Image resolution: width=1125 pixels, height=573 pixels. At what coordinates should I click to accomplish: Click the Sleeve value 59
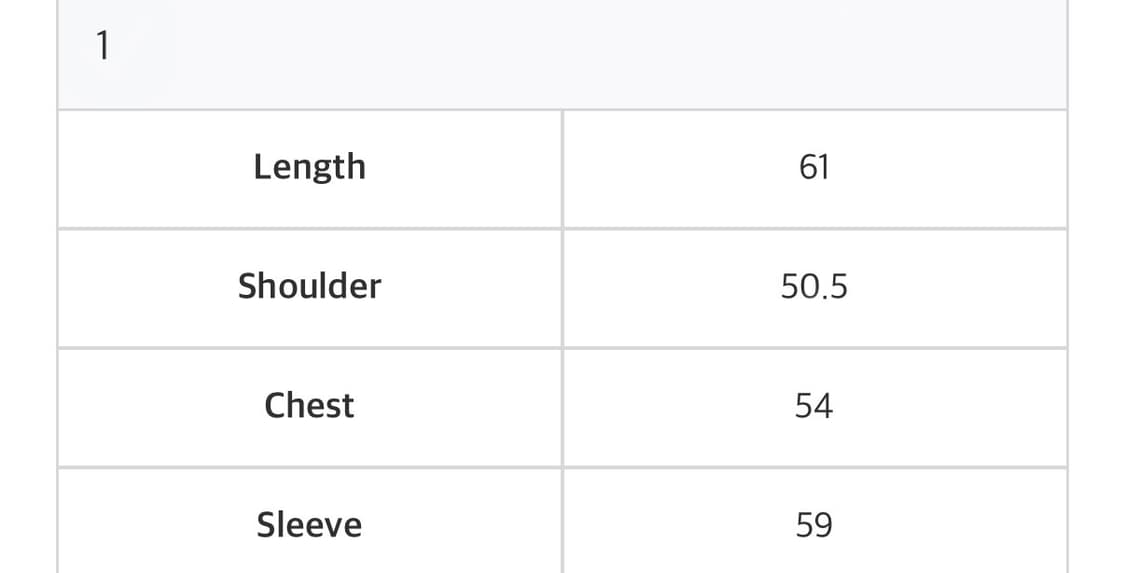(x=814, y=525)
